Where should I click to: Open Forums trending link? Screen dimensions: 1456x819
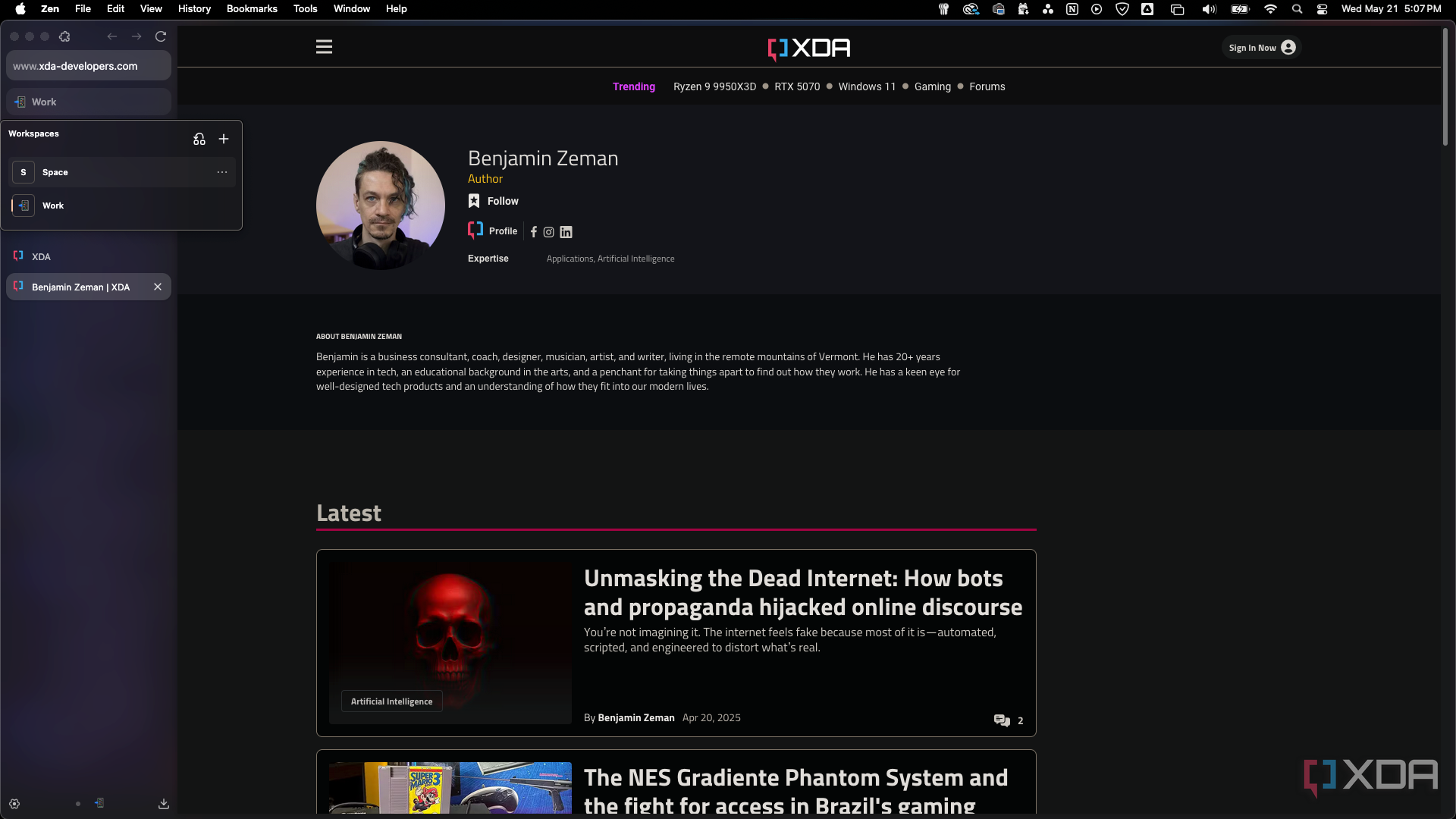pos(987,86)
